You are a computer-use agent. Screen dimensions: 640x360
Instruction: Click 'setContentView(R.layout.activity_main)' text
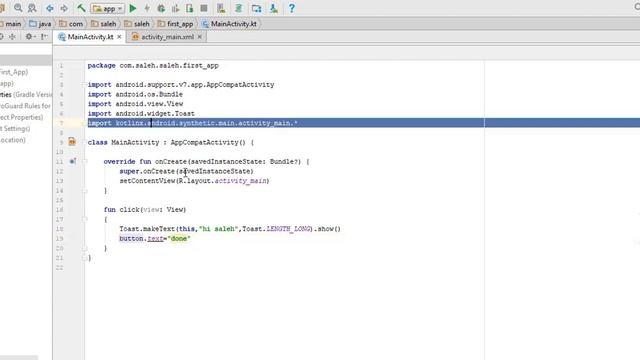pyautogui.click(x=194, y=181)
